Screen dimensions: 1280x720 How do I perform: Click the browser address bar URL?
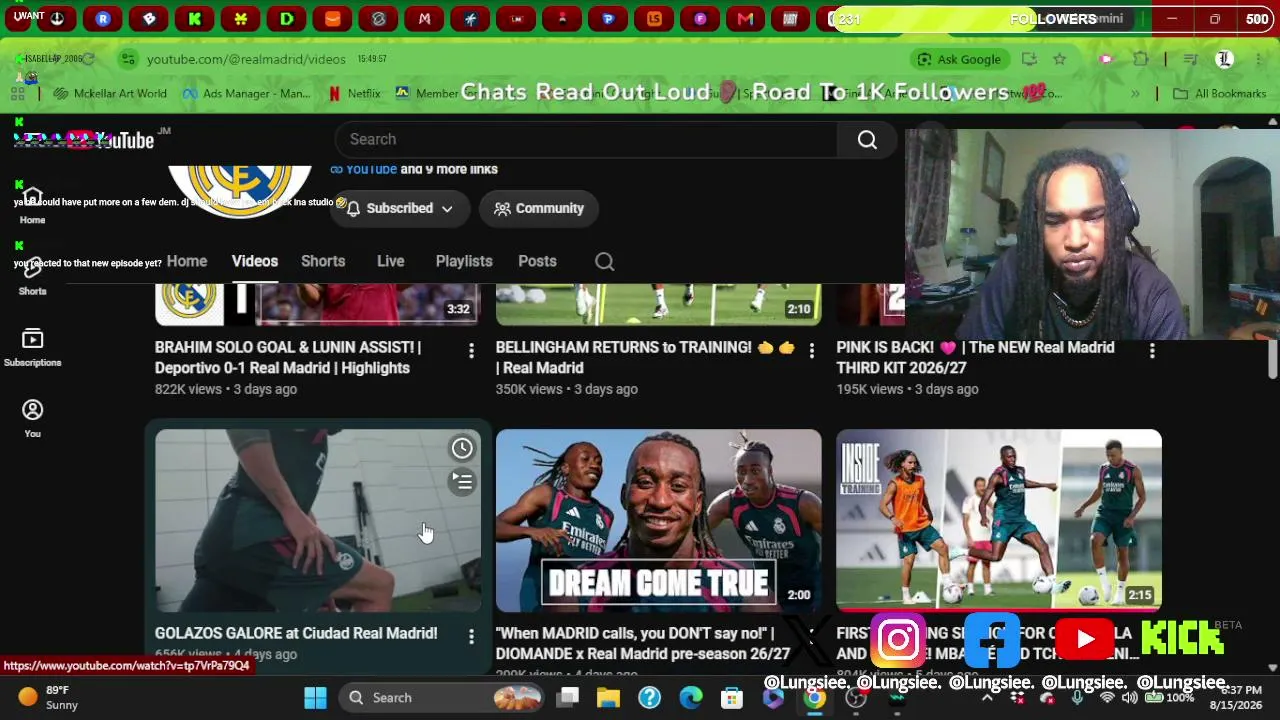(x=246, y=59)
